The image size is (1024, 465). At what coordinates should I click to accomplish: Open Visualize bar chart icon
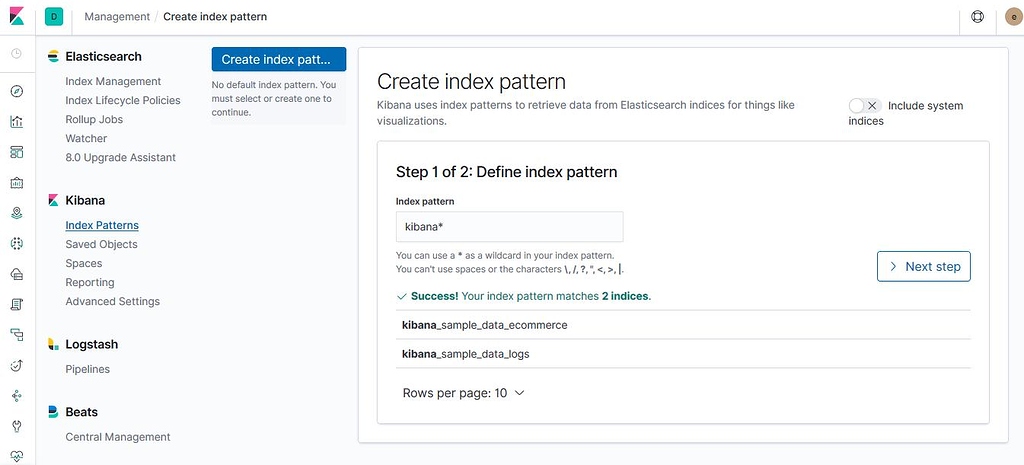tap(17, 121)
